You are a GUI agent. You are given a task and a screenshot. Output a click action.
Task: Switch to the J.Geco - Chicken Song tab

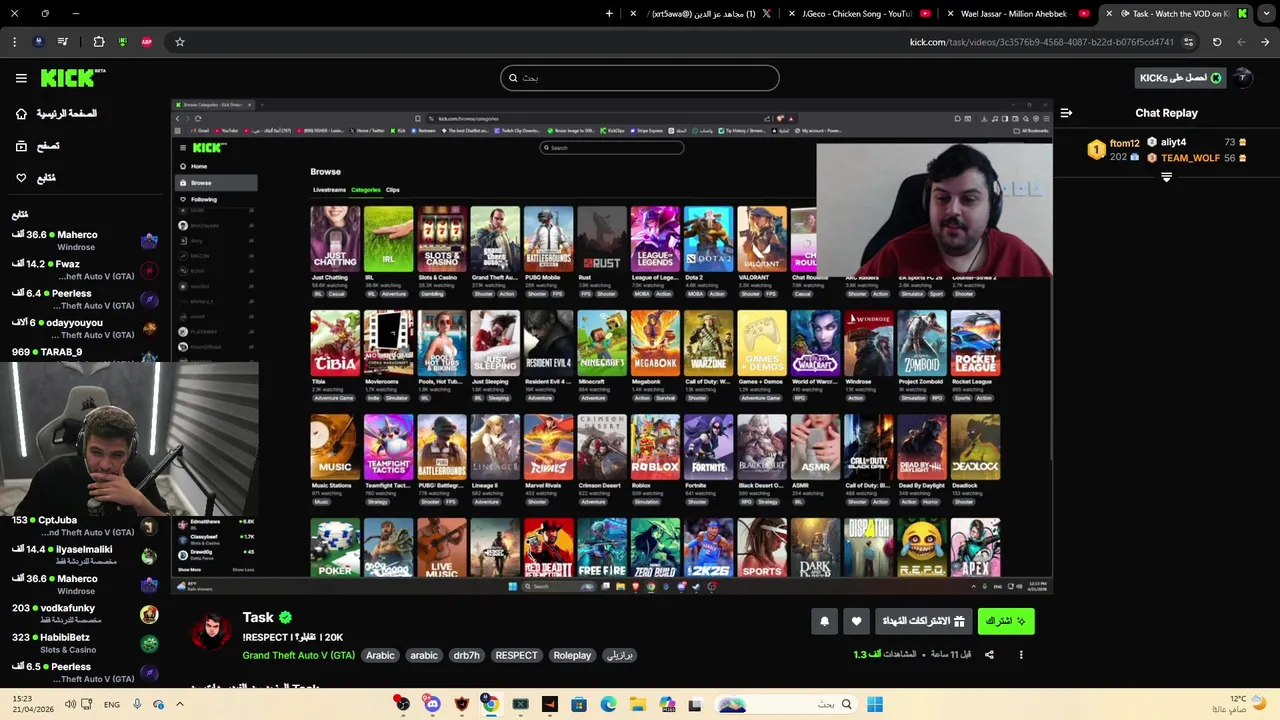(x=859, y=14)
